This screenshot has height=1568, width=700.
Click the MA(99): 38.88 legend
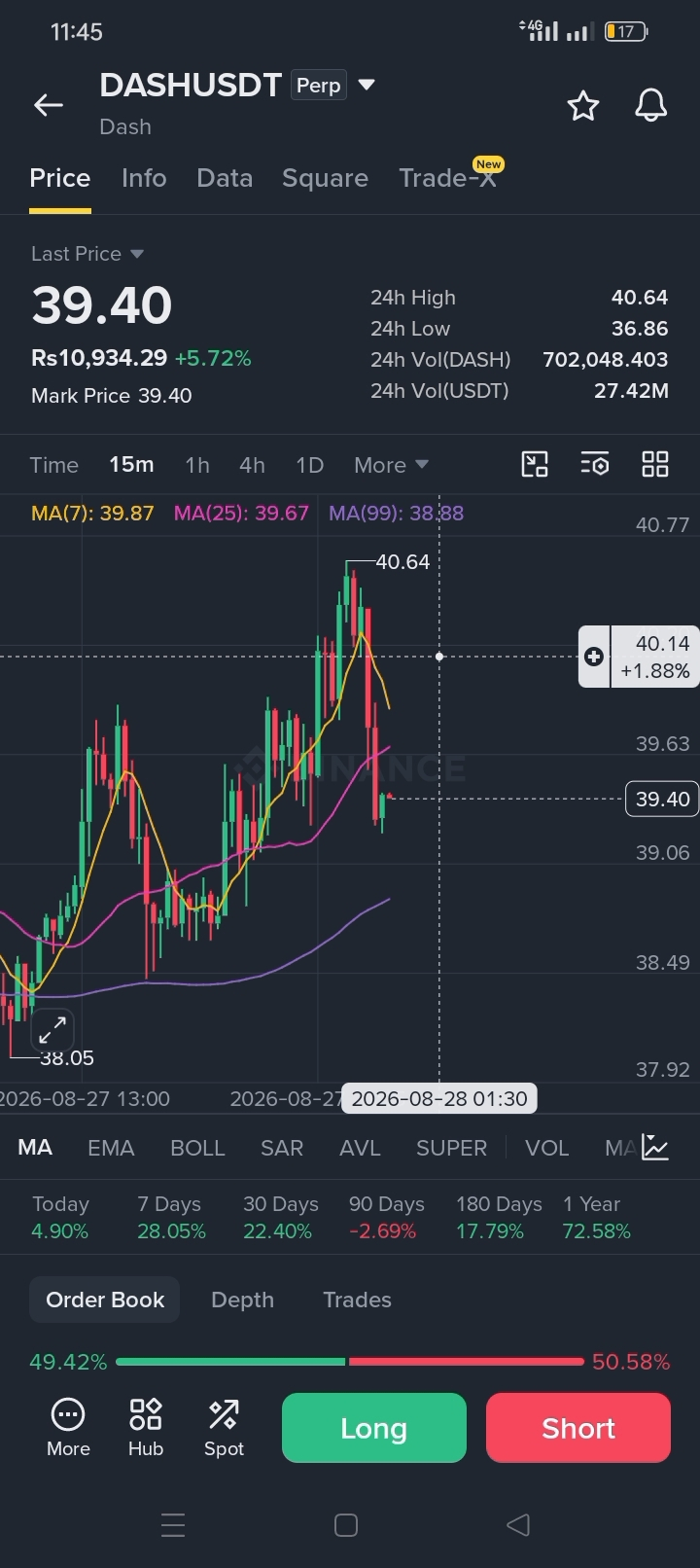pyautogui.click(x=396, y=514)
